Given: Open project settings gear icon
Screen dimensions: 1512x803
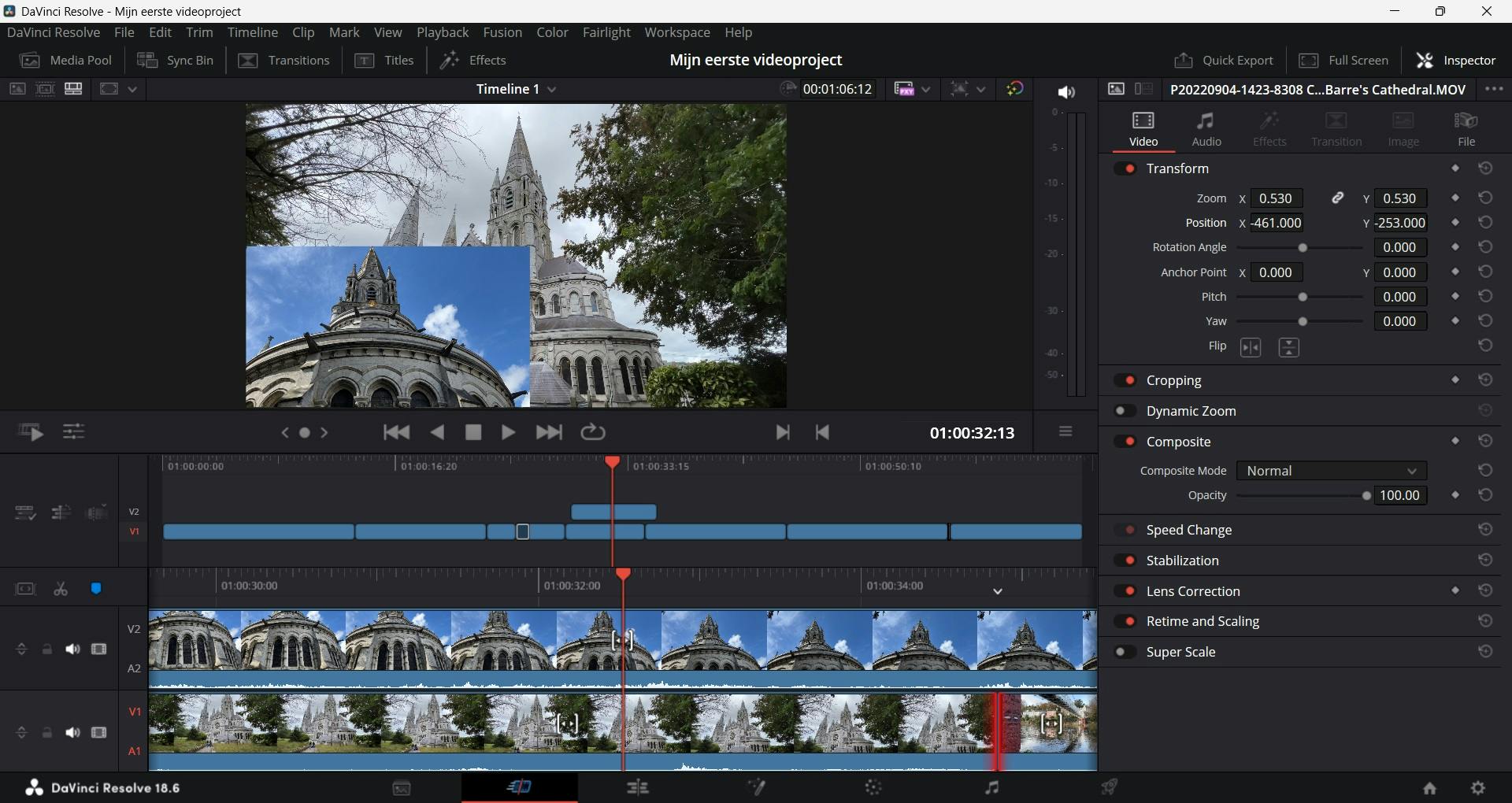Looking at the screenshot, I should (x=1478, y=787).
